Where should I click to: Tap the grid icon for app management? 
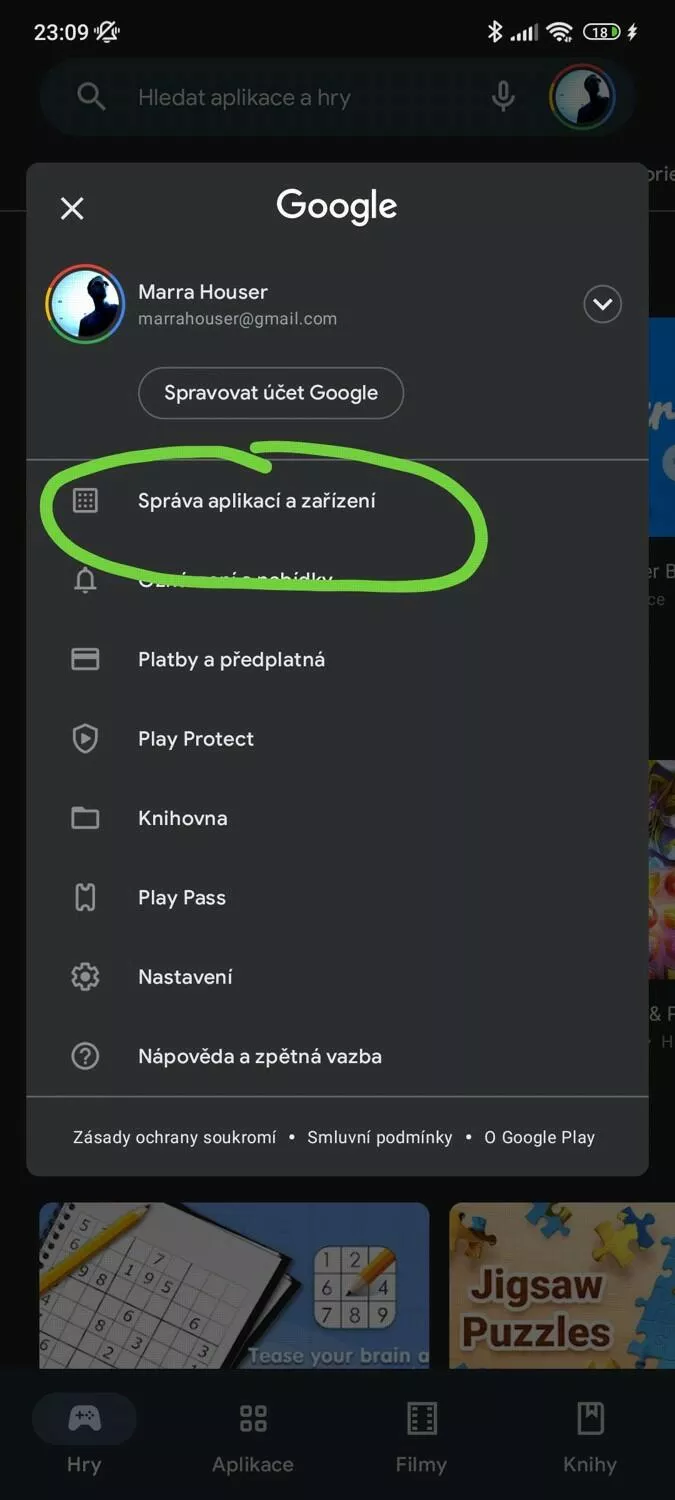click(85, 500)
